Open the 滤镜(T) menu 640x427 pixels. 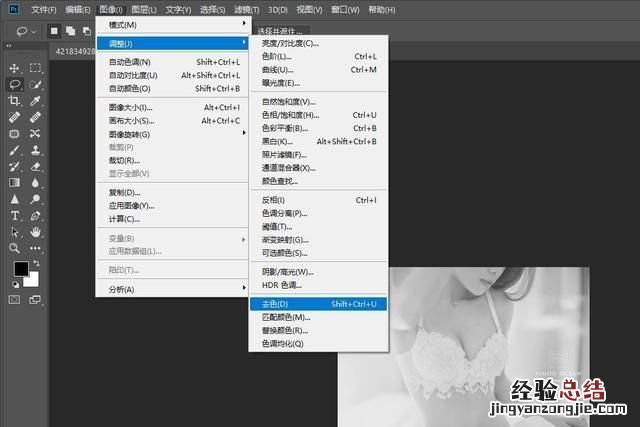247,9
